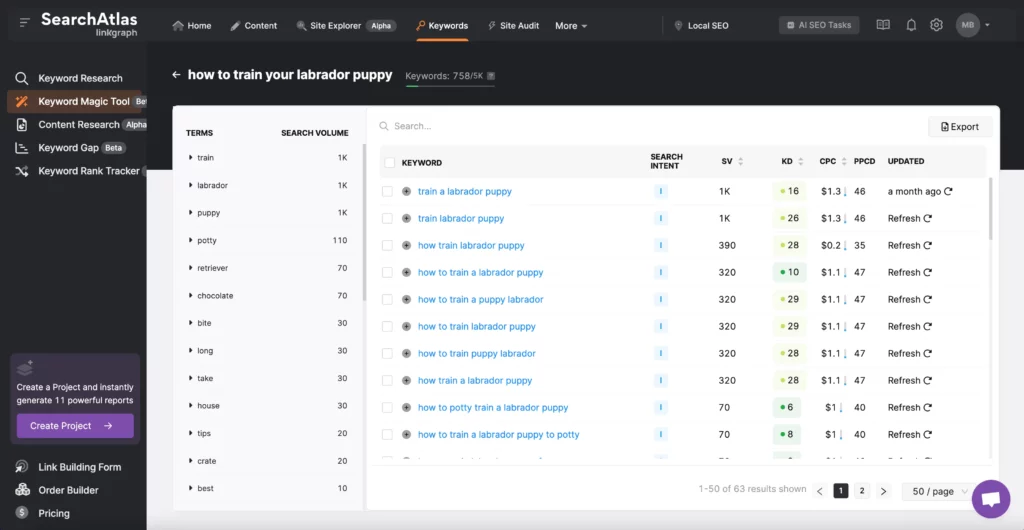Click the Create Project button
This screenshot has width=1024, height=530.
[x=75, y=426]
